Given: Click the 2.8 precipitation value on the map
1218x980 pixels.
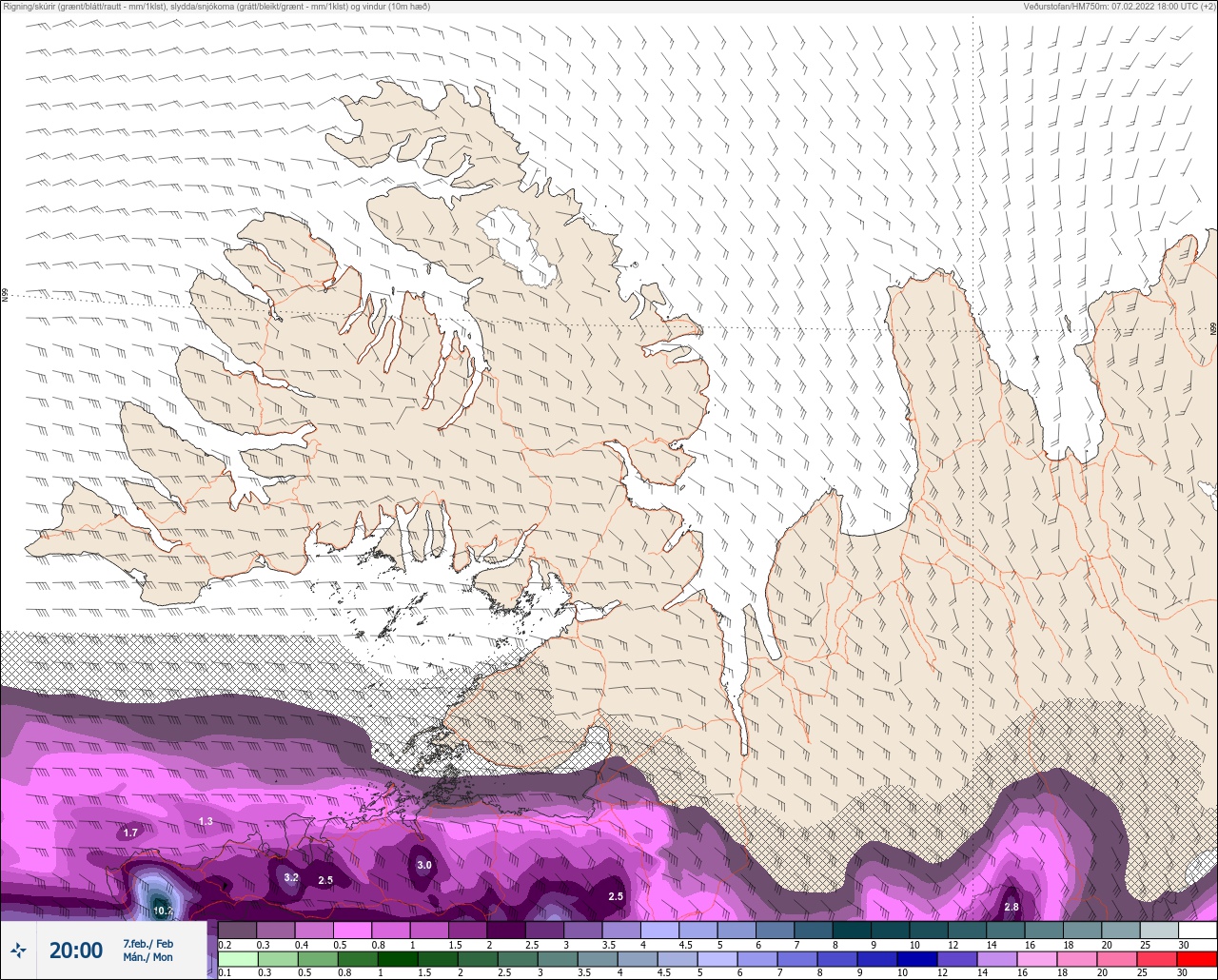Looking at the screenshot, I should [1012, 907].
